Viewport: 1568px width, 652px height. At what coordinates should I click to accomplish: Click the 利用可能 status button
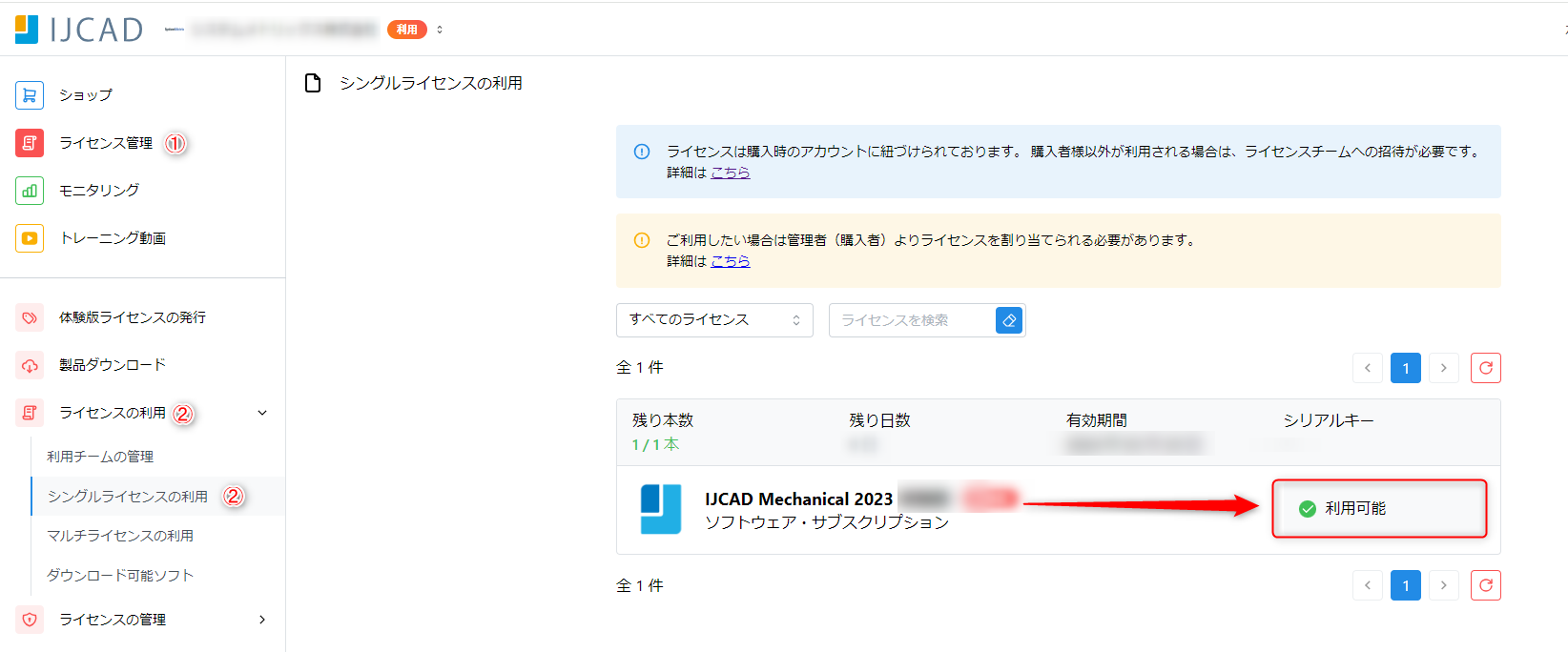click(x=1379, y=509)
